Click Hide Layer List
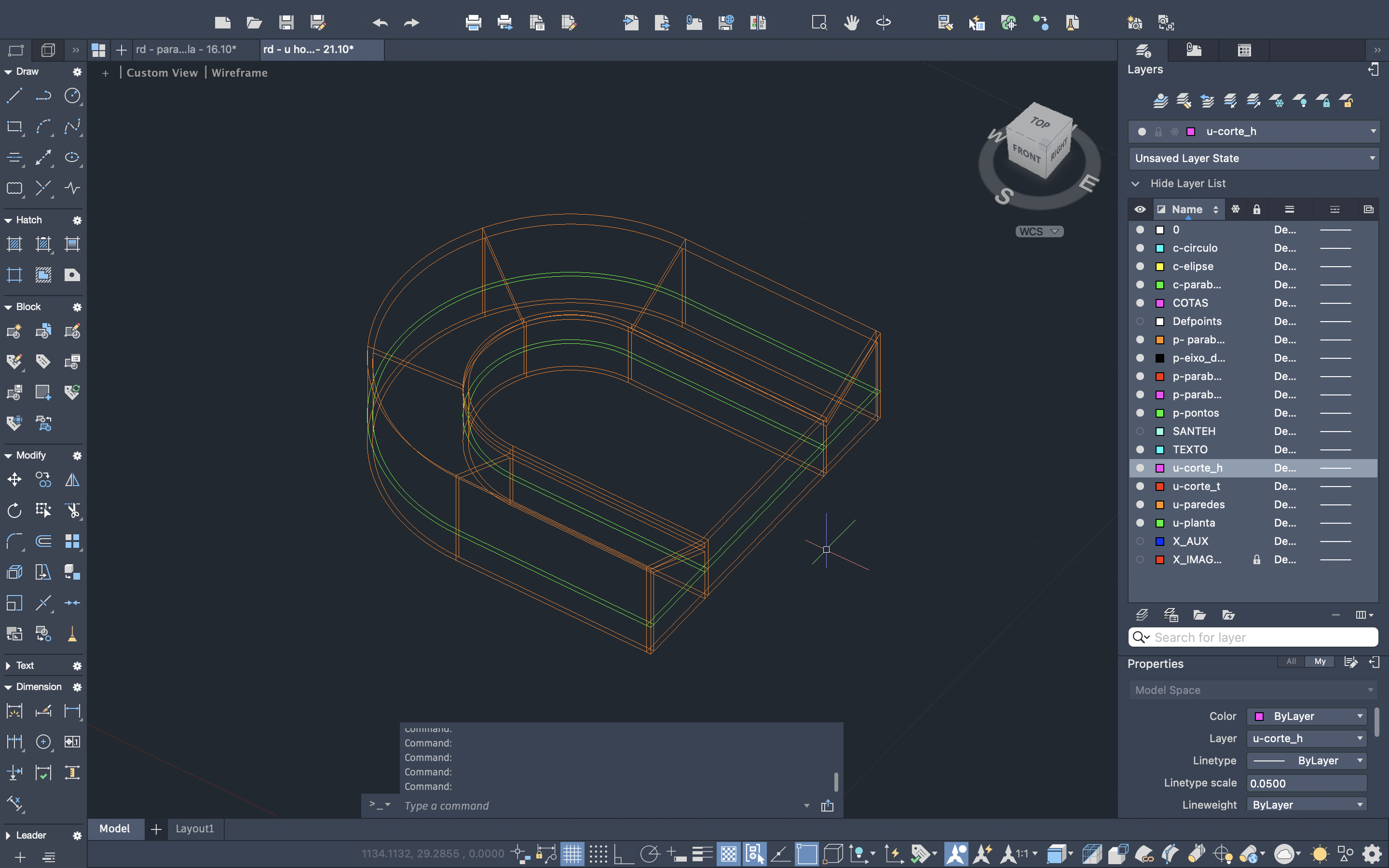This screenshot has height=868, width=1389. click(x=1187, y=184)
